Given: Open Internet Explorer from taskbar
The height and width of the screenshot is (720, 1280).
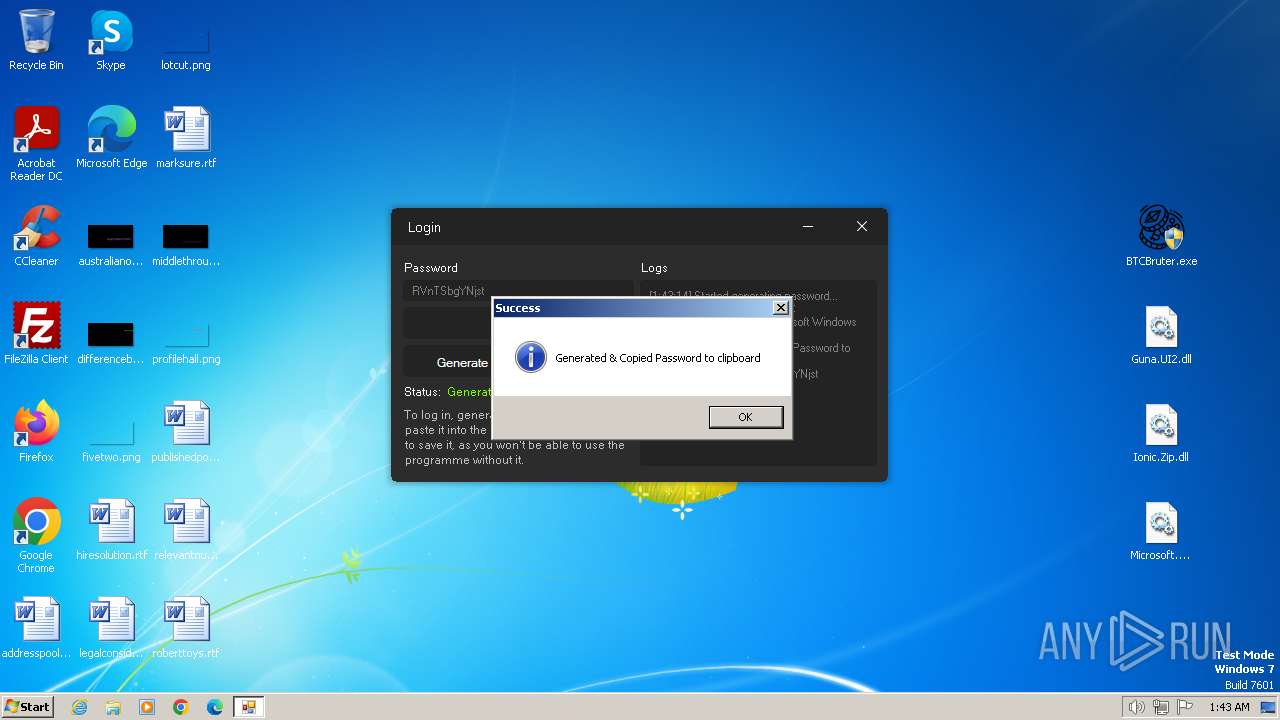Looking at the screenshot, I should (79, 707).
